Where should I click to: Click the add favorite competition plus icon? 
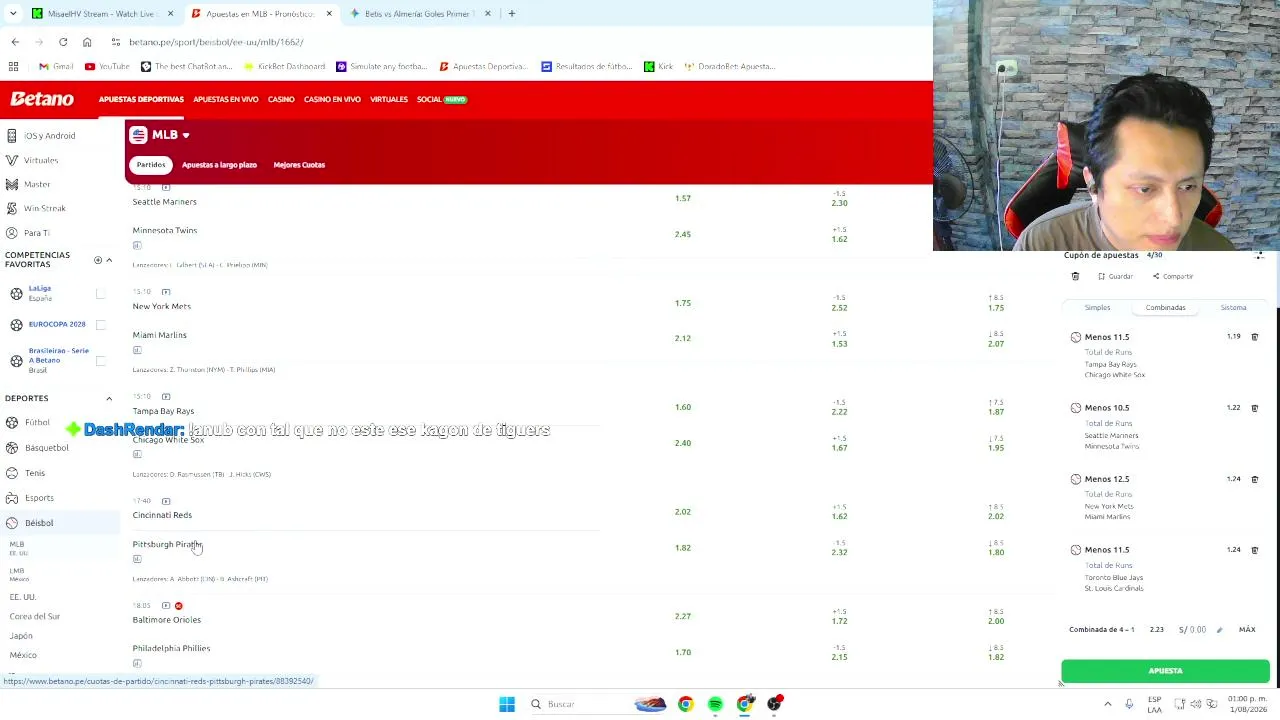(98, 260)
